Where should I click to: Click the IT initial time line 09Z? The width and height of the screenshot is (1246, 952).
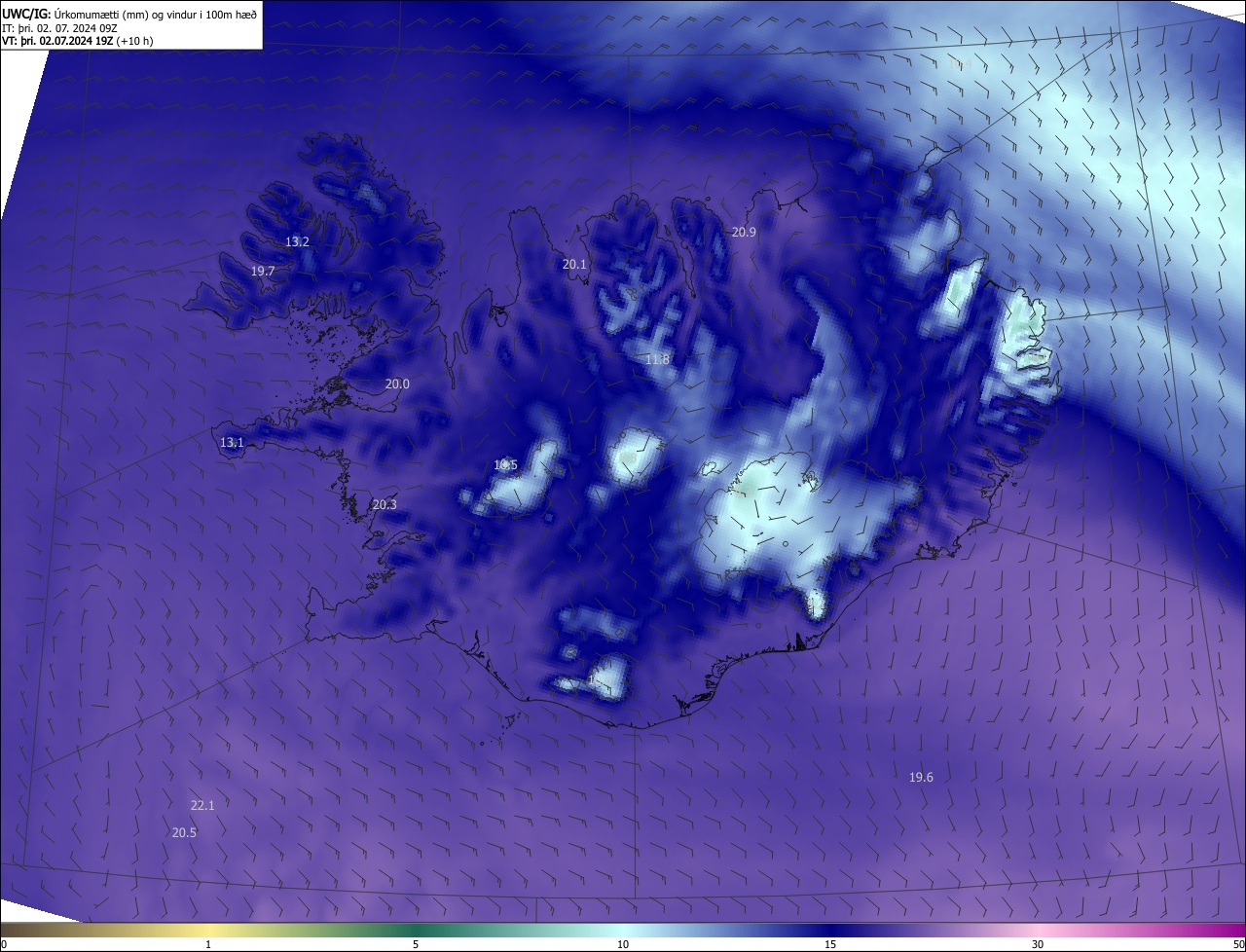59,27
